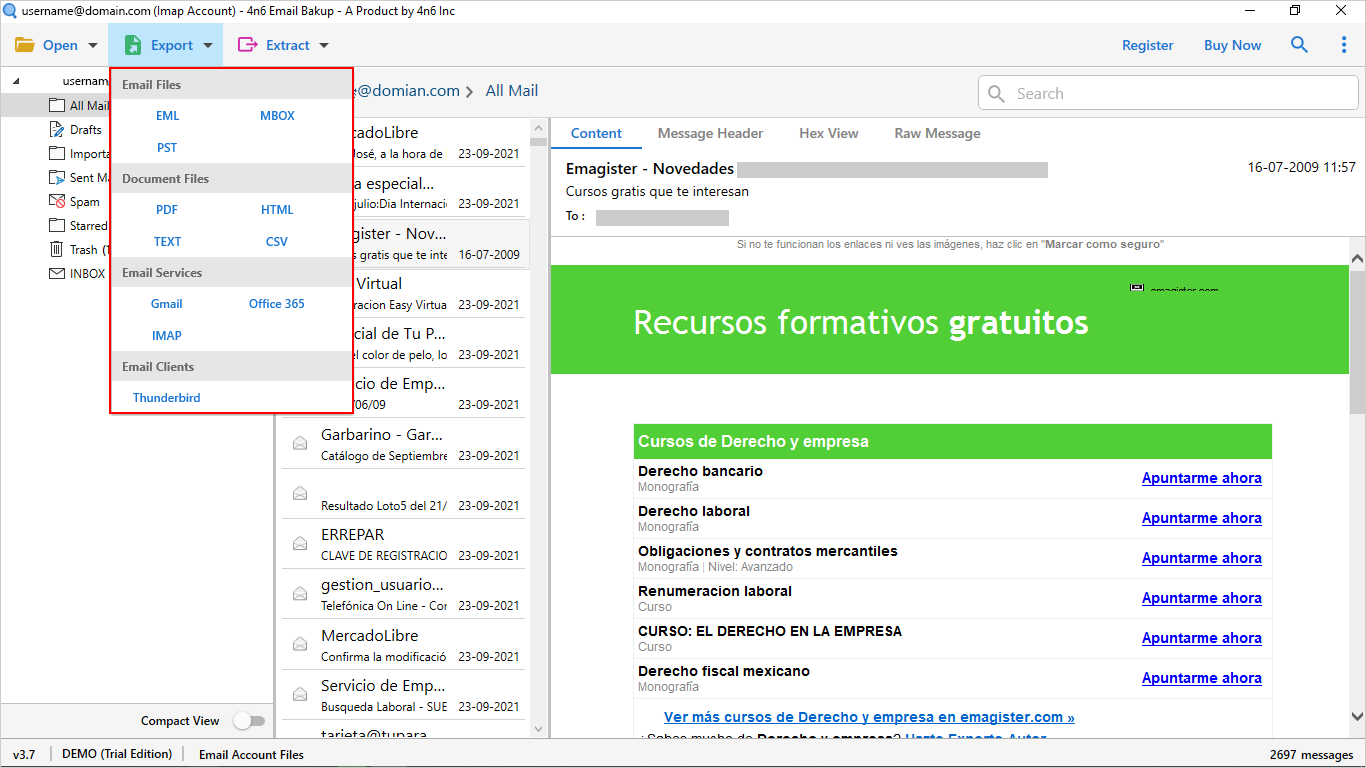This screenshot has height=768, width=1366.
Task: Open the three-dot more options menu
Action: [x=1344, y=45]
